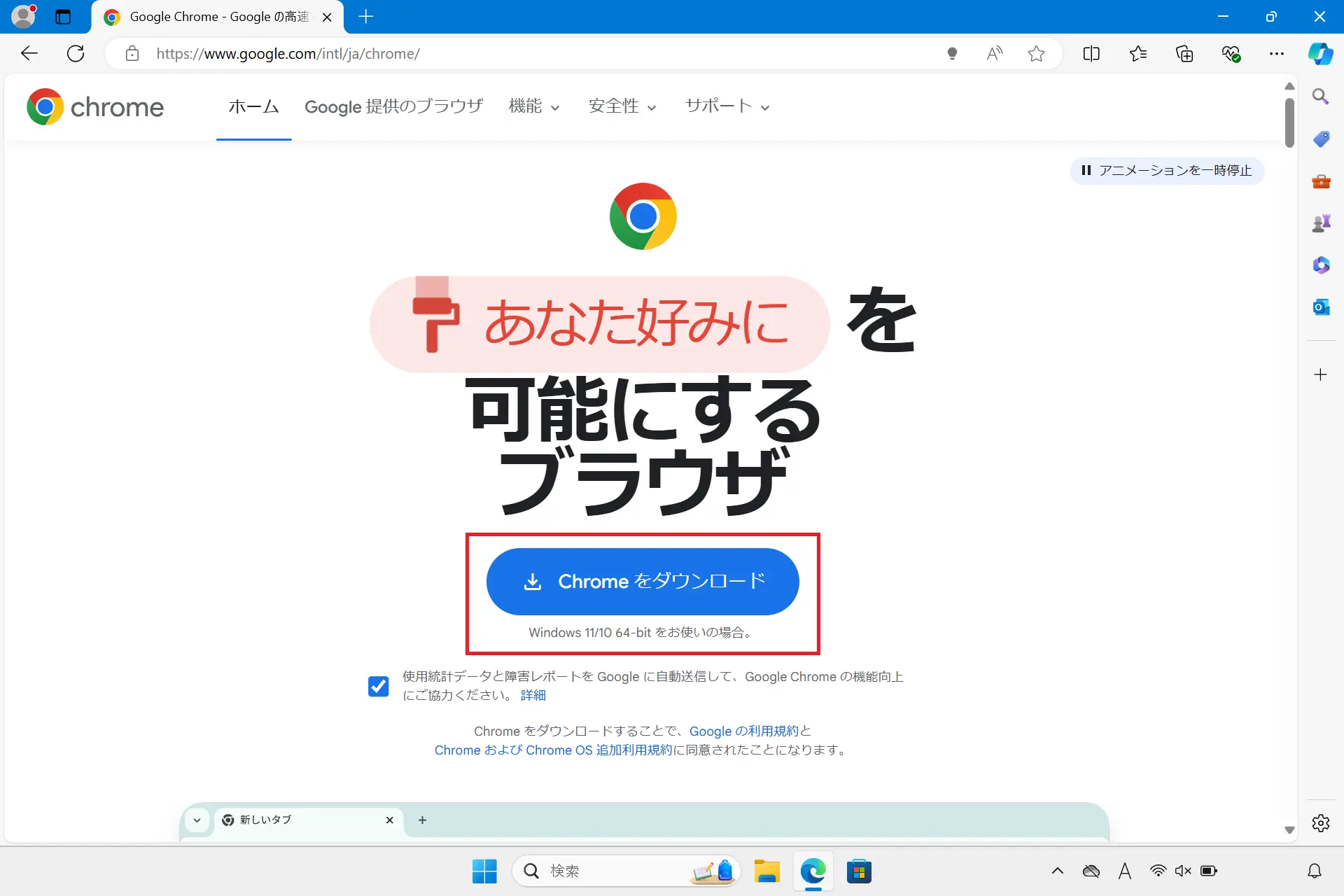This screenshot has height=896, width=1344.
Task: Add a new sidebar app with plus
Action: coord(1321,374)
